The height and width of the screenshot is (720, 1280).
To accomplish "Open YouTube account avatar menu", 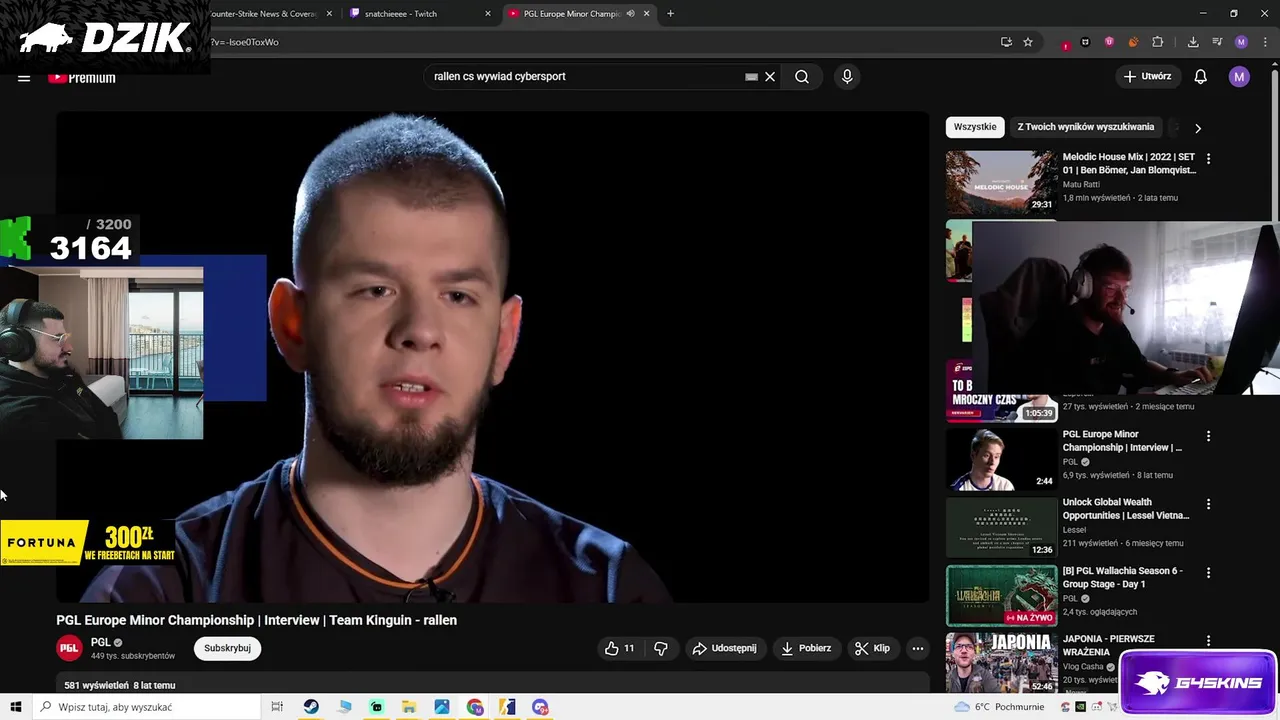I will tap(1239, 76).
